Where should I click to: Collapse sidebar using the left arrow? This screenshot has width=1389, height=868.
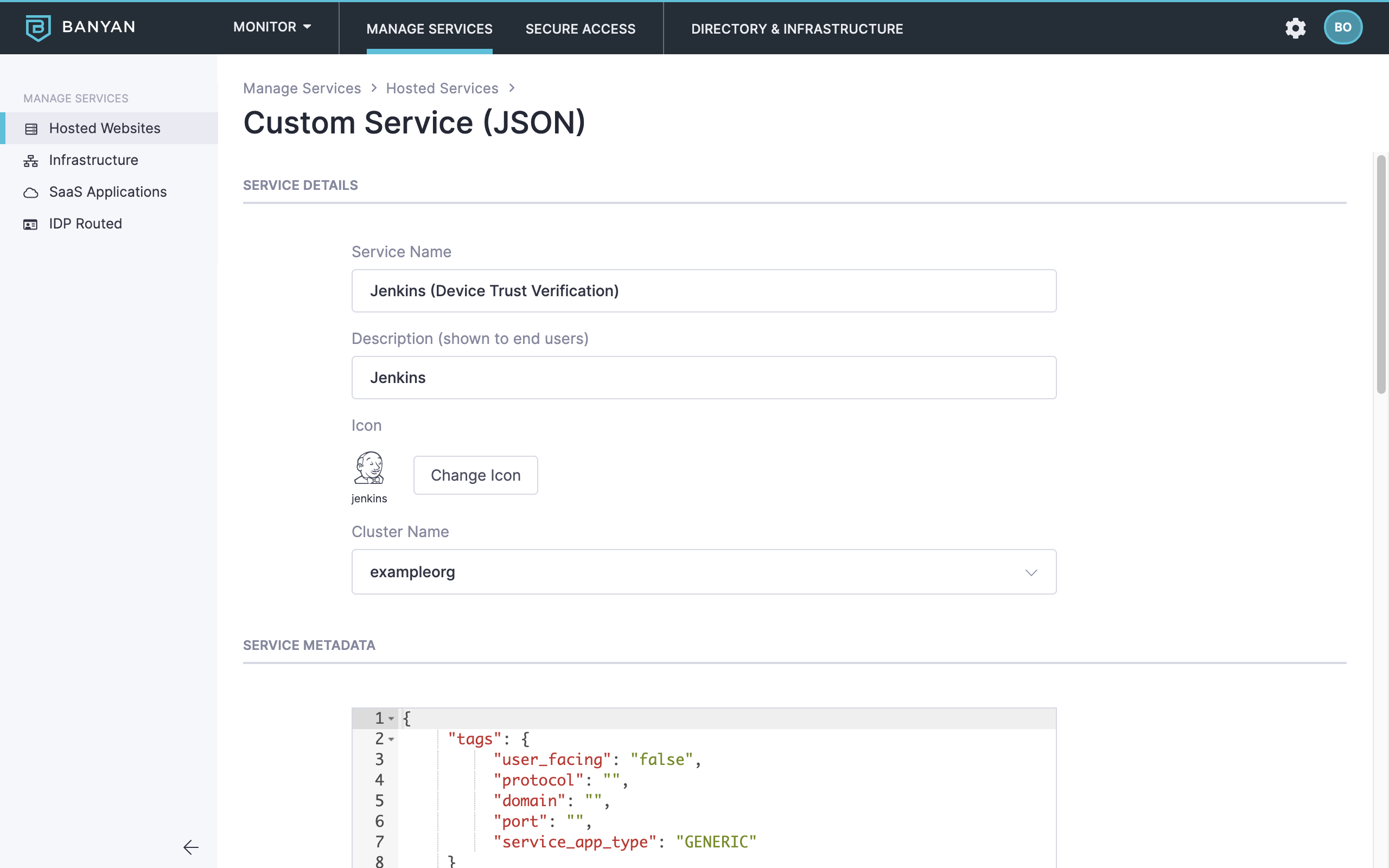click(x=190, y=847)
